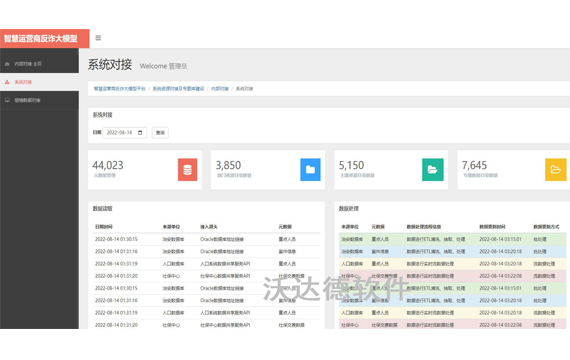Viewport: 570px width, 360px height.
Task: Click the 数据更新时间 column header
Action: coord(492,227)
